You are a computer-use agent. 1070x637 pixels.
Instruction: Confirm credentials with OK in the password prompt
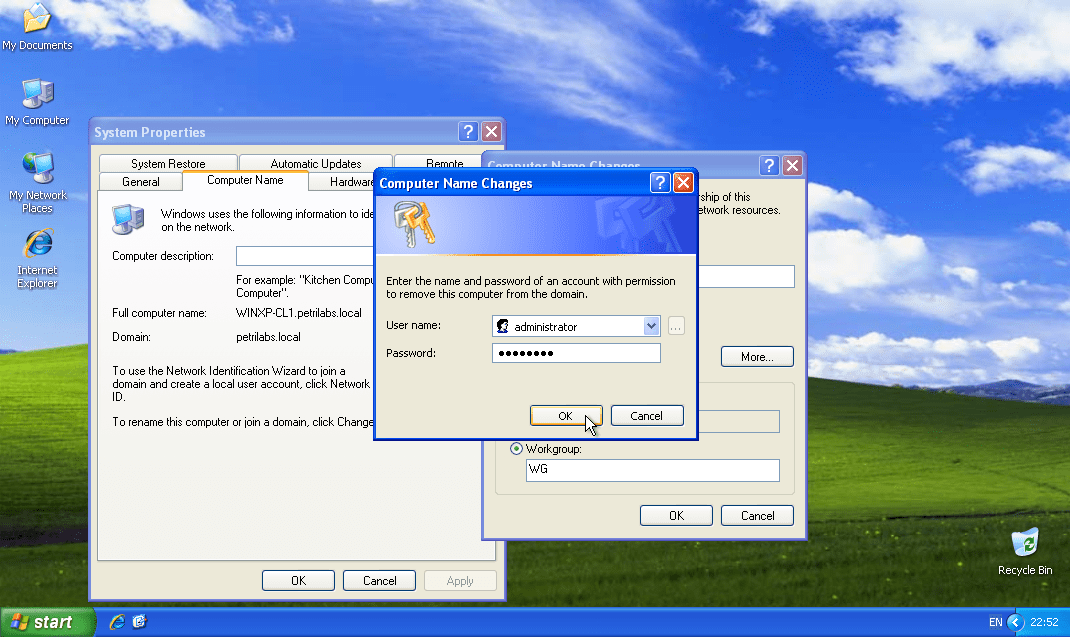pos(566,416)
